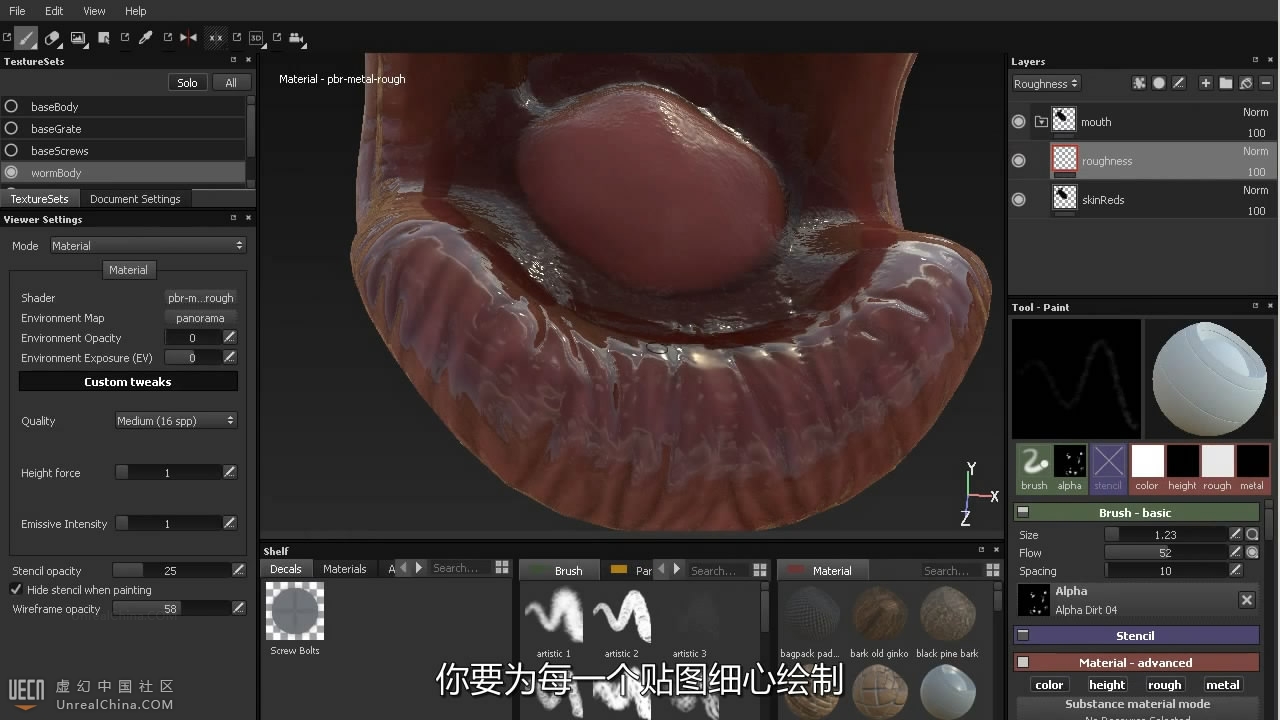Image resolution: width=1280 pixels, height=720 pixels.
Task: Open the File menu
Action: click(x=17, y=11)
